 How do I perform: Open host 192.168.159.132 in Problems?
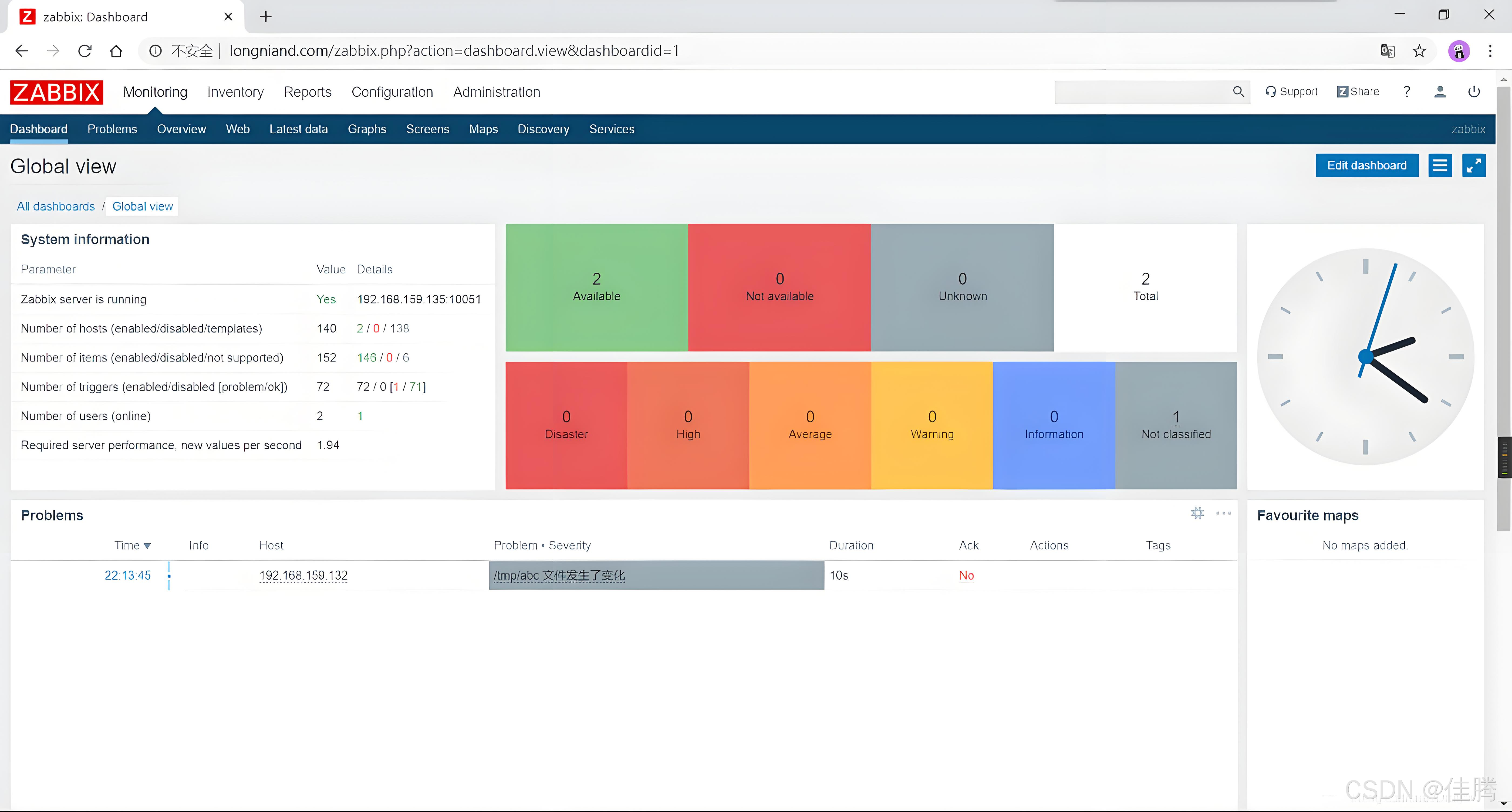[303, 576]
